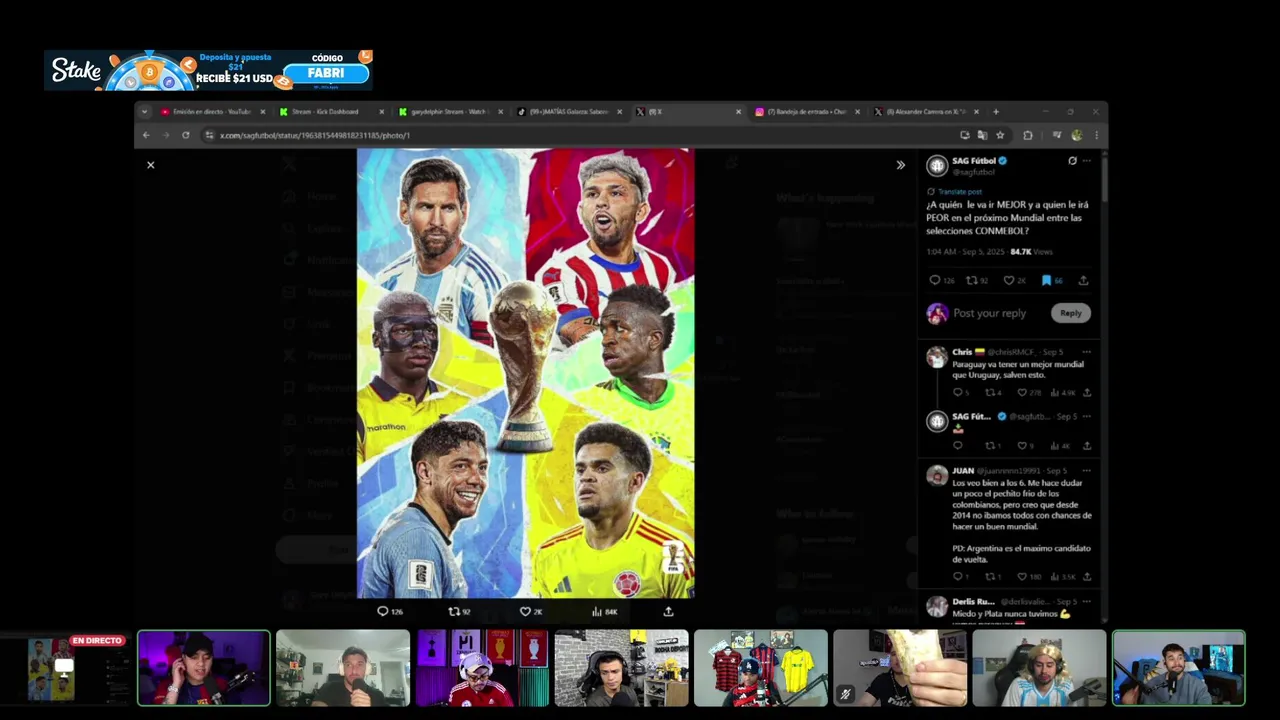This screenshot has height=720, width=1280.
Task: Switch to 'garydelphin Stream' Kick tab
Action: click(x=450, y=112)
